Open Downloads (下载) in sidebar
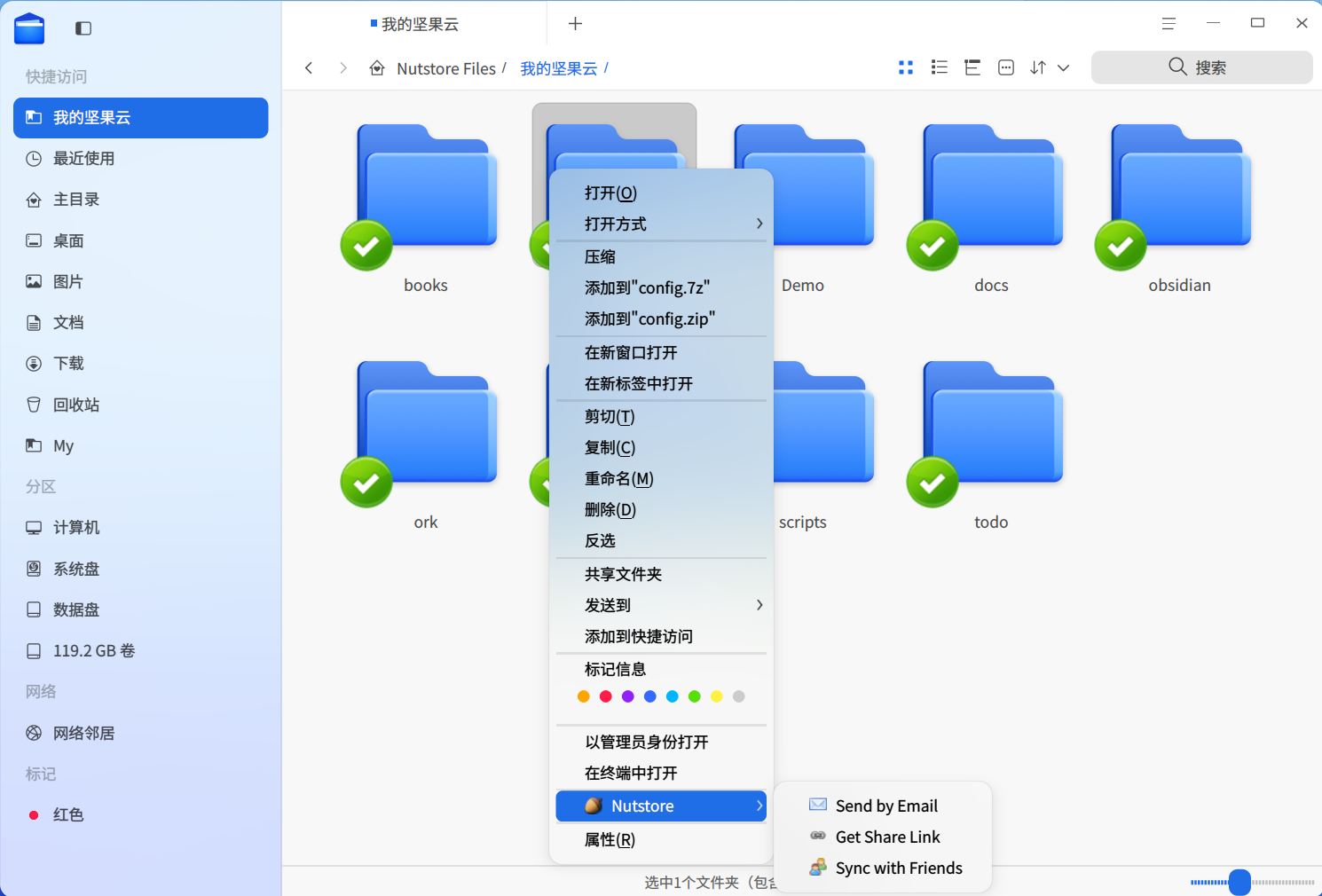 click(141, 364)
